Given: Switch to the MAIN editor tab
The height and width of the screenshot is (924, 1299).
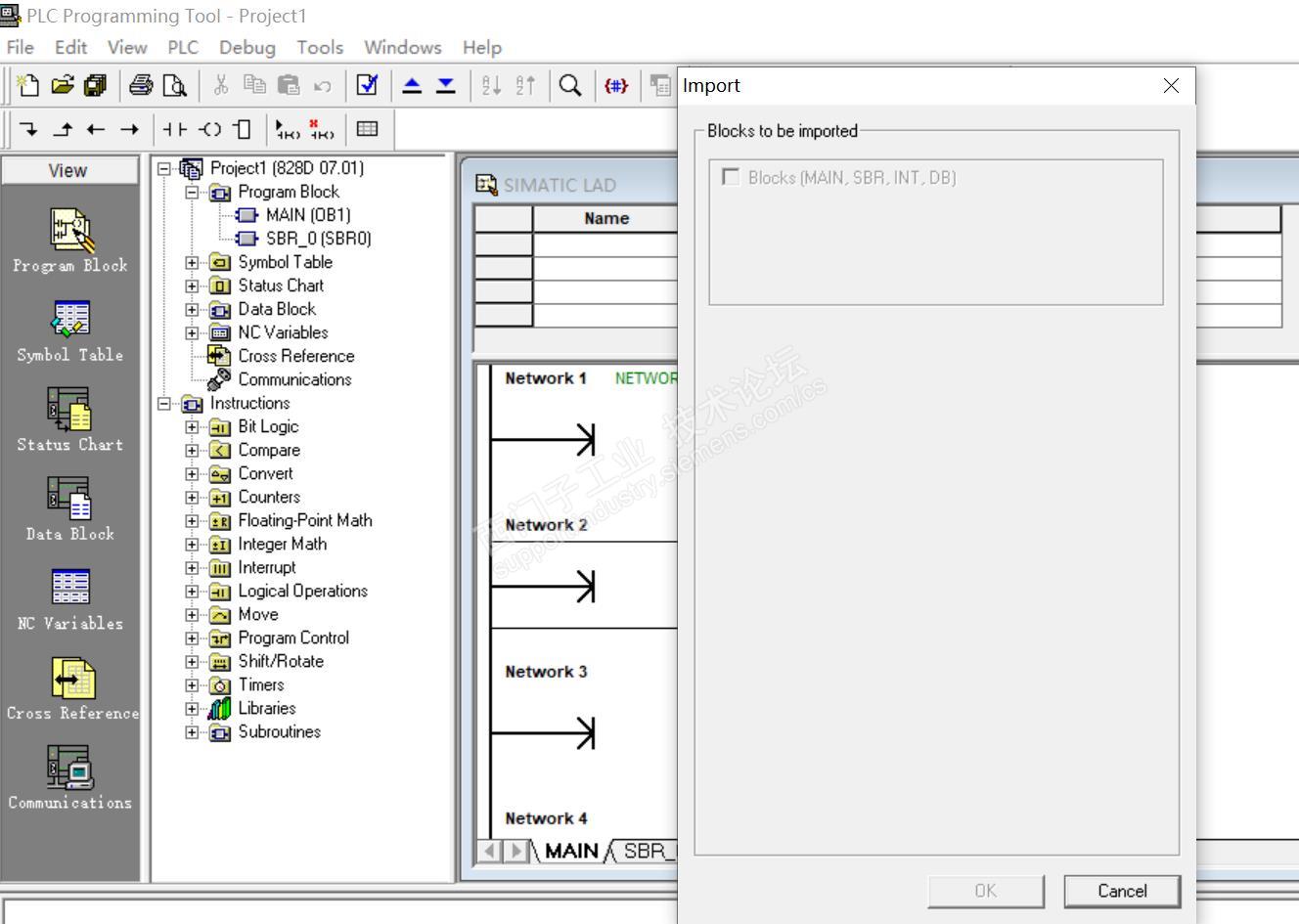Looking at the screenshot, I should (571, 851).
